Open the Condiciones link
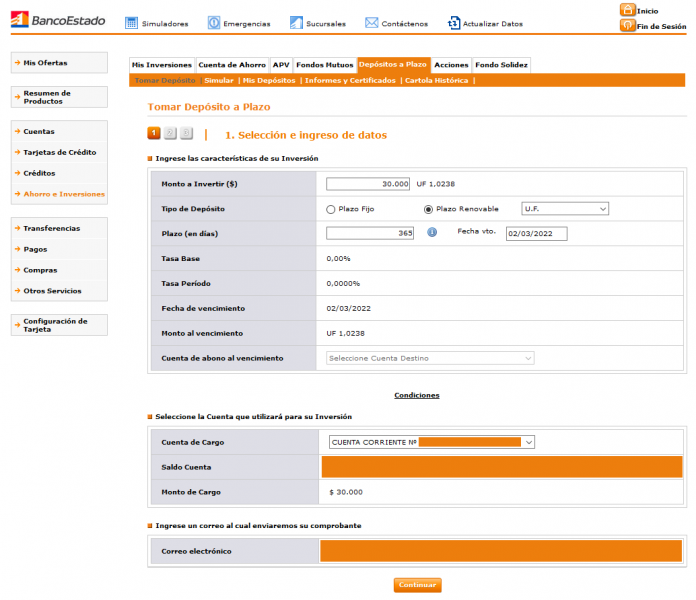 point(416,395)
